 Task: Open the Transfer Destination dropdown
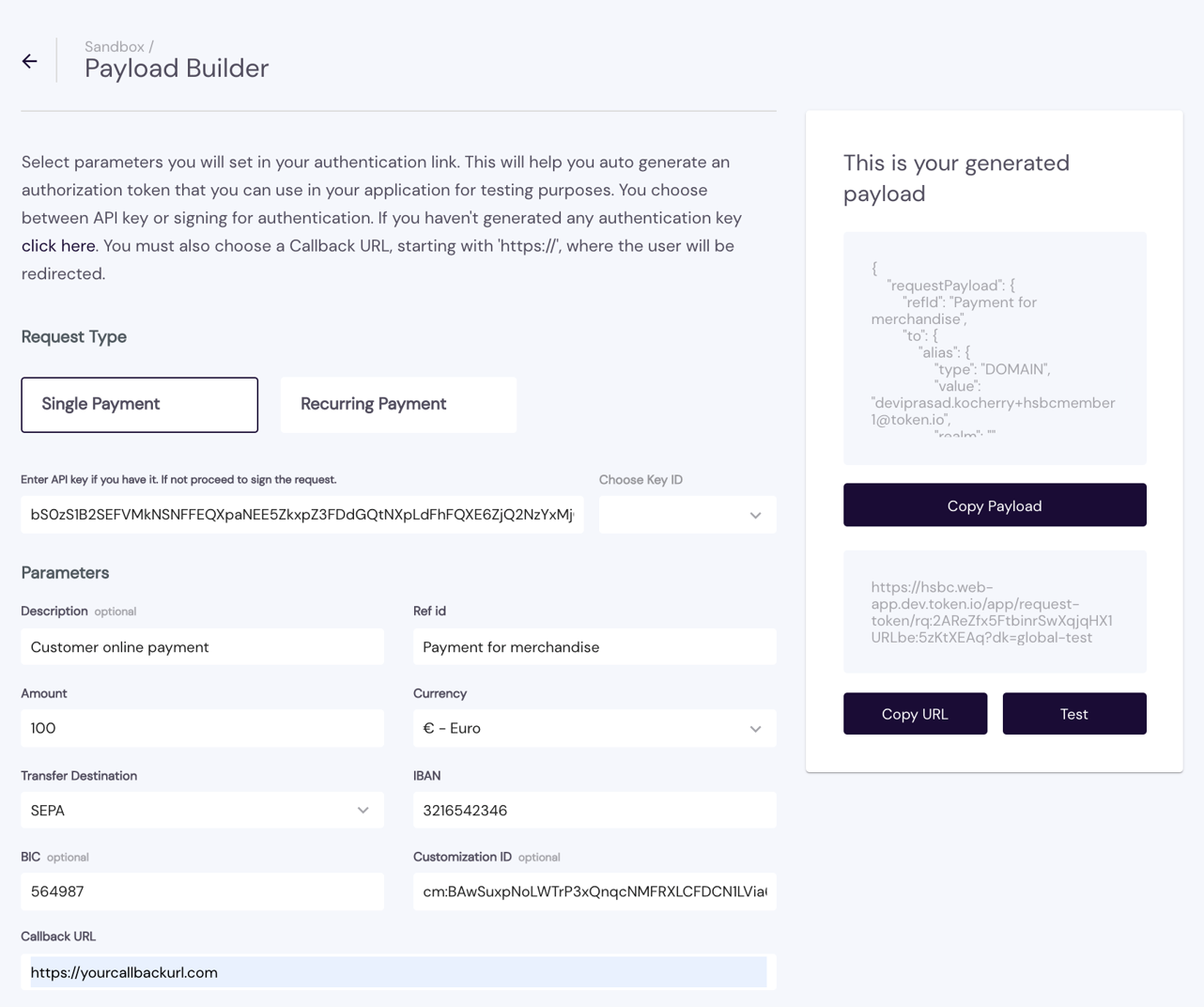point(202,810)
